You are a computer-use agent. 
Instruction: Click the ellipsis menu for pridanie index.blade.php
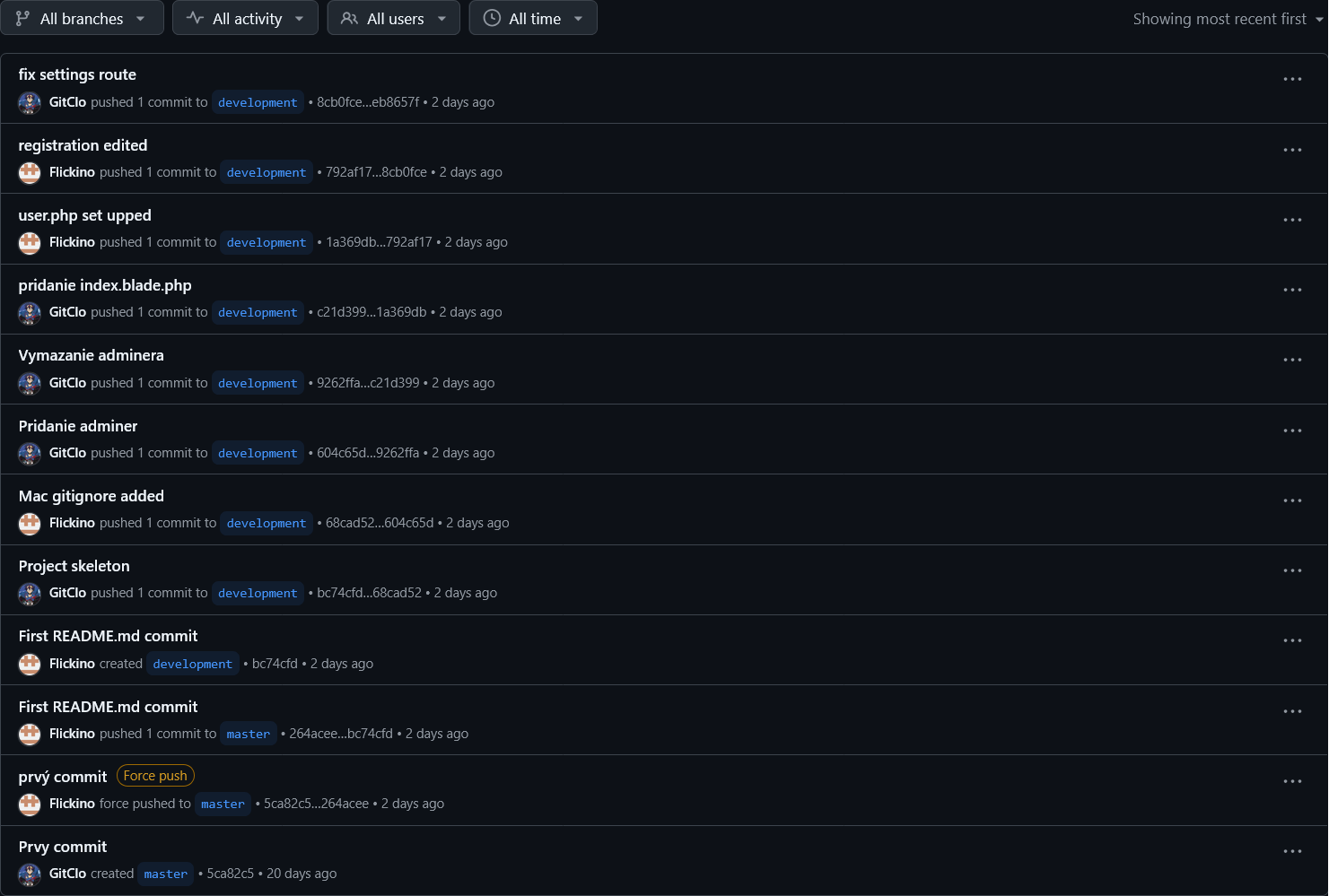click(1292, 290)
